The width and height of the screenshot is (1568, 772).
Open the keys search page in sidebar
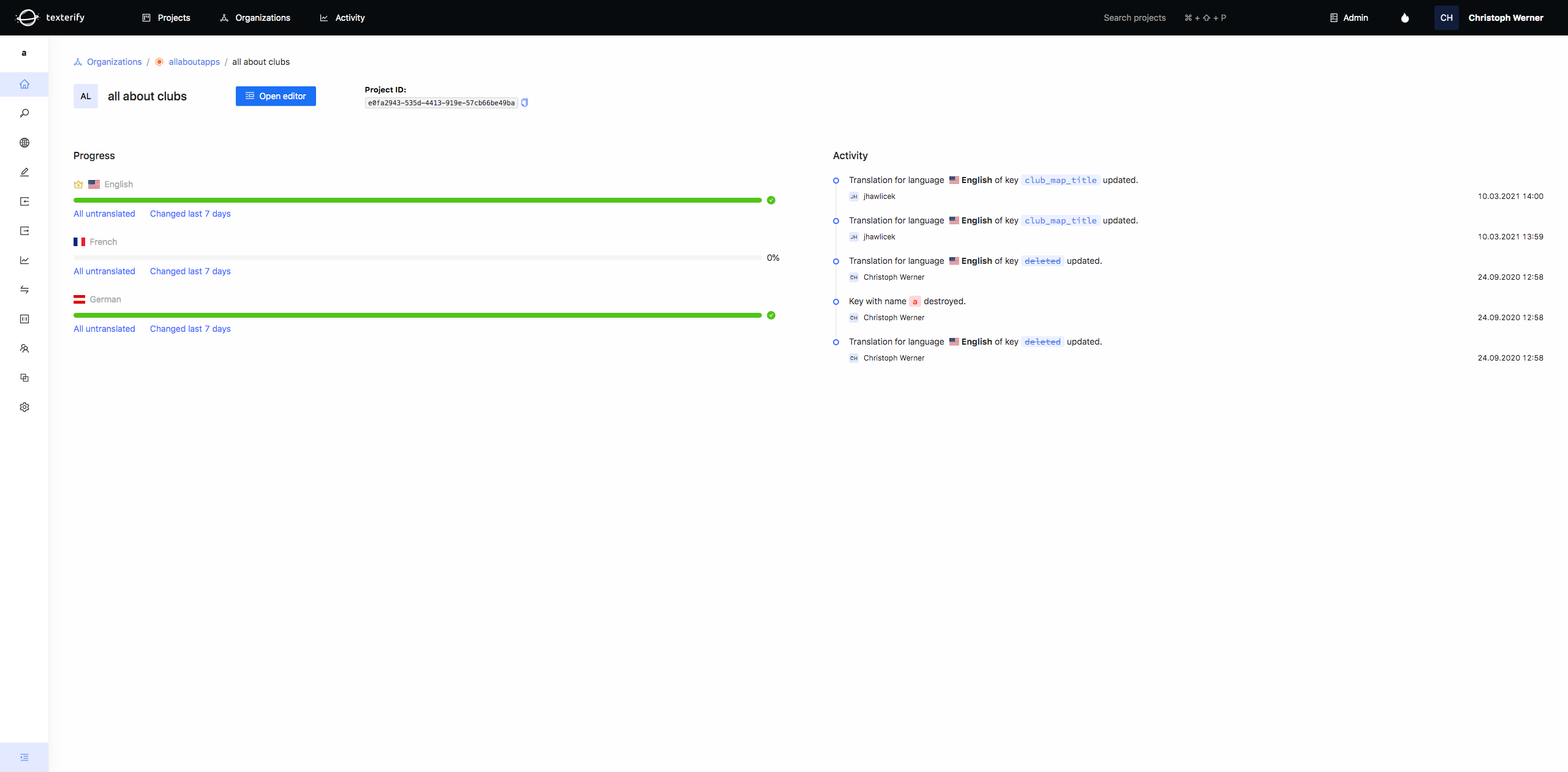point(24,113)
